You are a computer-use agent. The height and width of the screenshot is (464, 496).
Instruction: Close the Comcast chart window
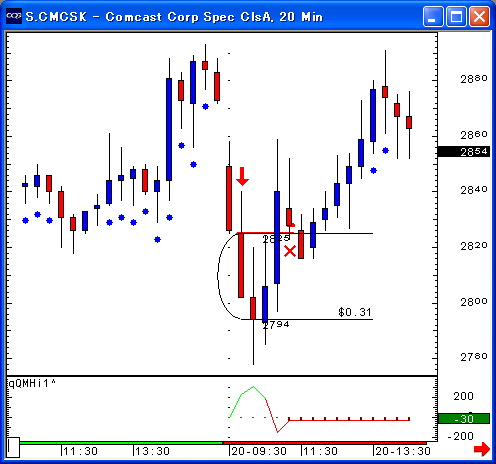(x=479, y=16)
